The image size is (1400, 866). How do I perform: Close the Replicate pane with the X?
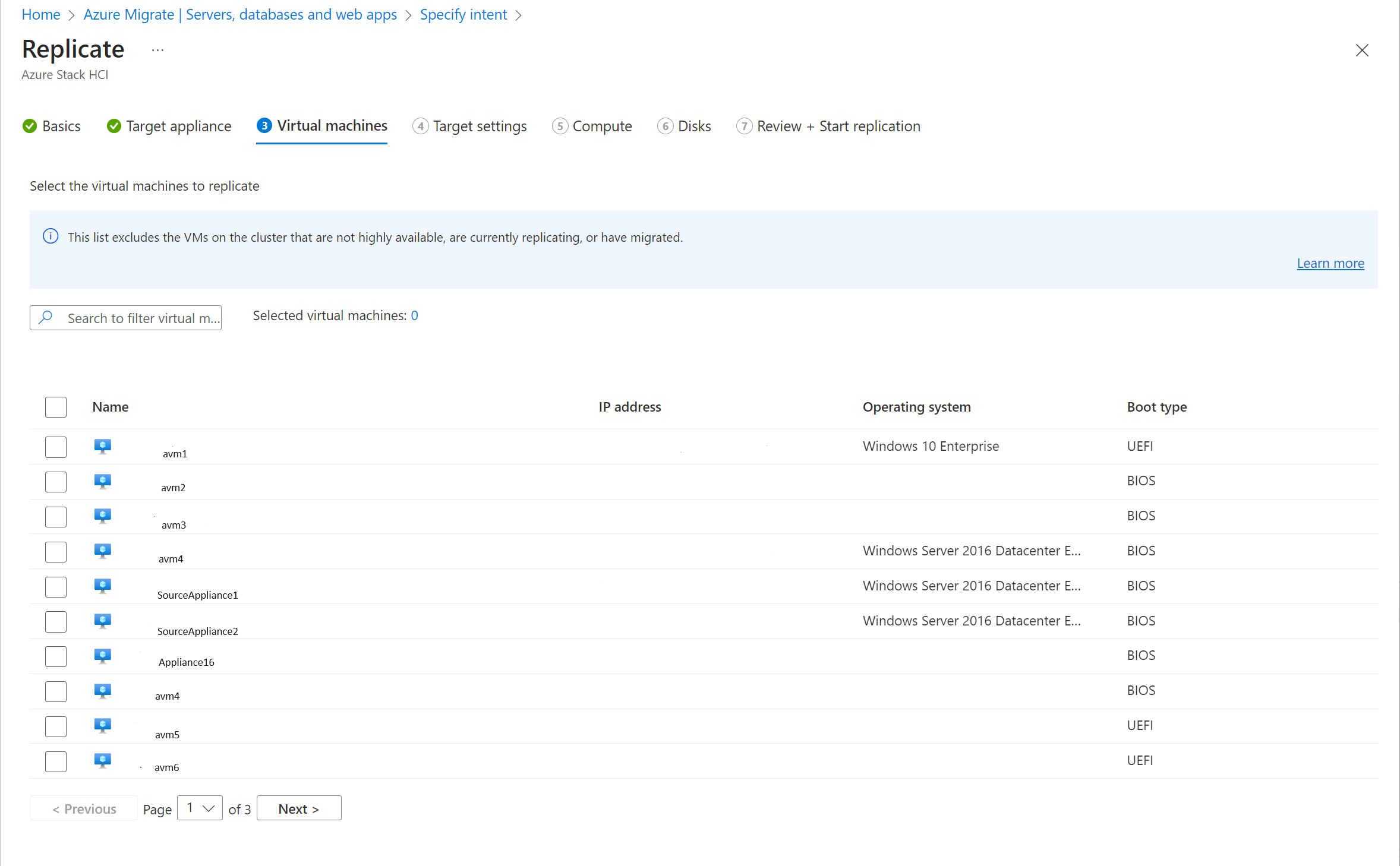(x=1362, y=50)
